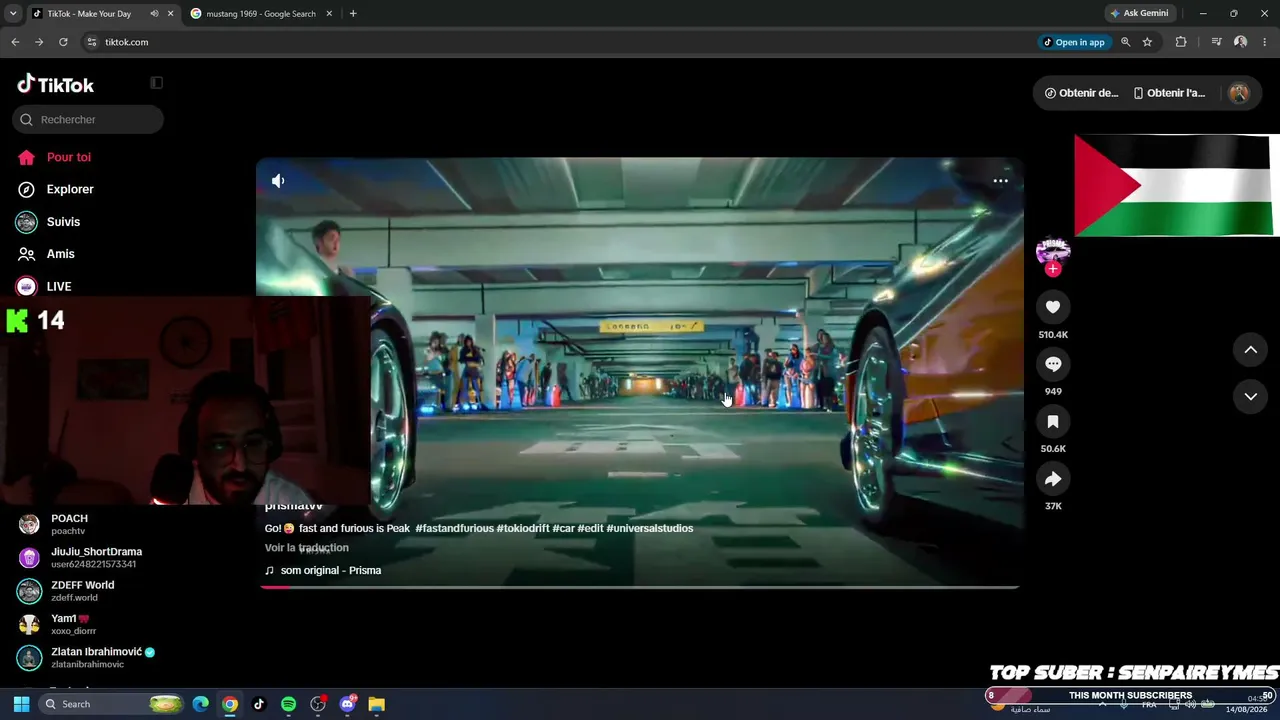Open File Explorer from the taskbar
The width and height of the screenshot is (1280, 720).
(x=377, y=704)
